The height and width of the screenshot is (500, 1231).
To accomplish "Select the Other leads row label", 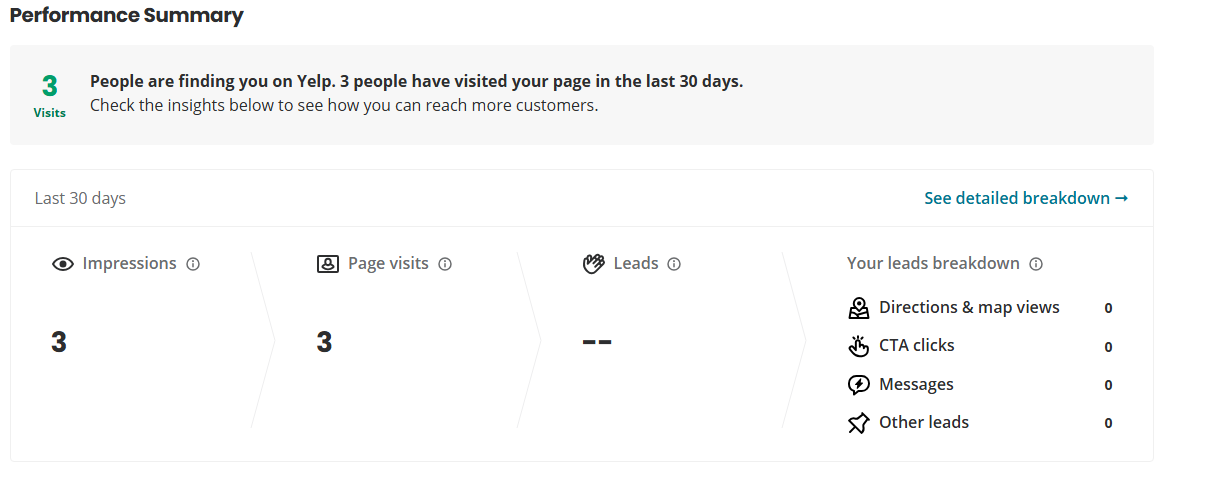I will pyautogui.click(x=924, y=422).
